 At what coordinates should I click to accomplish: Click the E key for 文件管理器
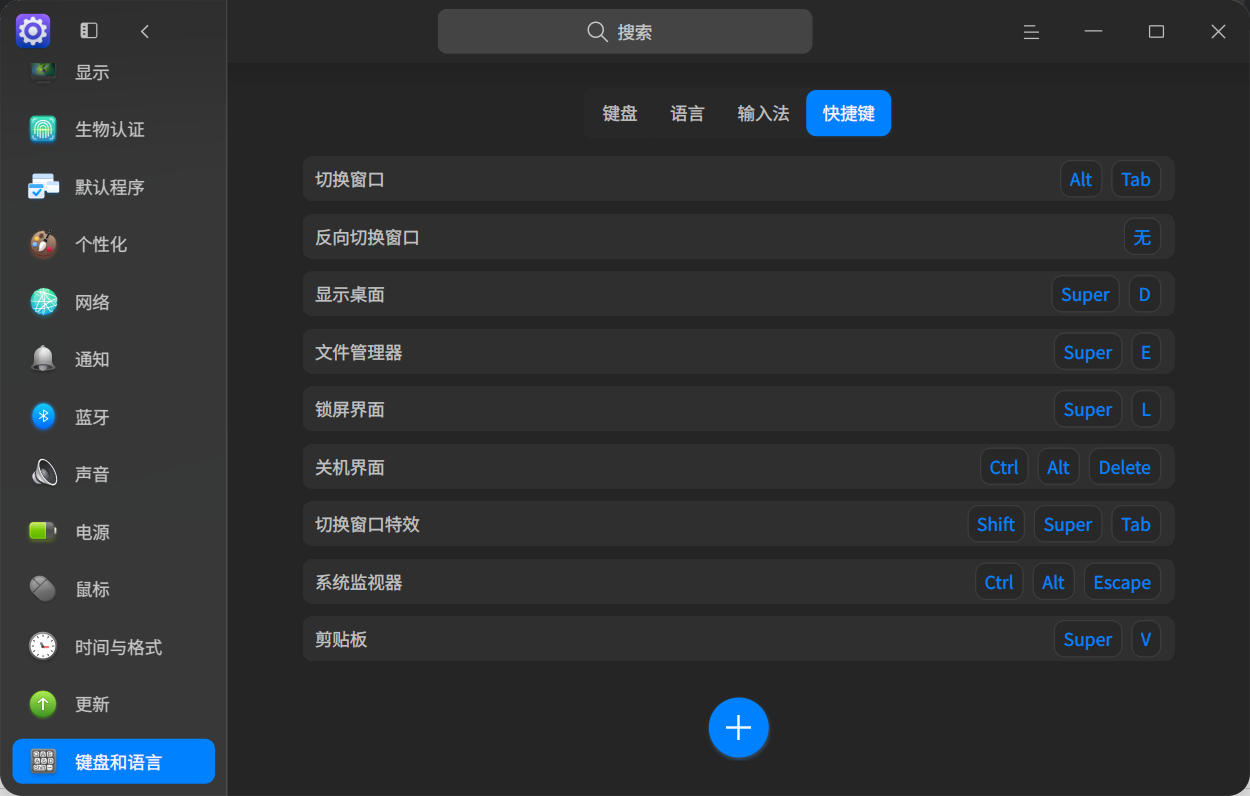click(1146, 352)
